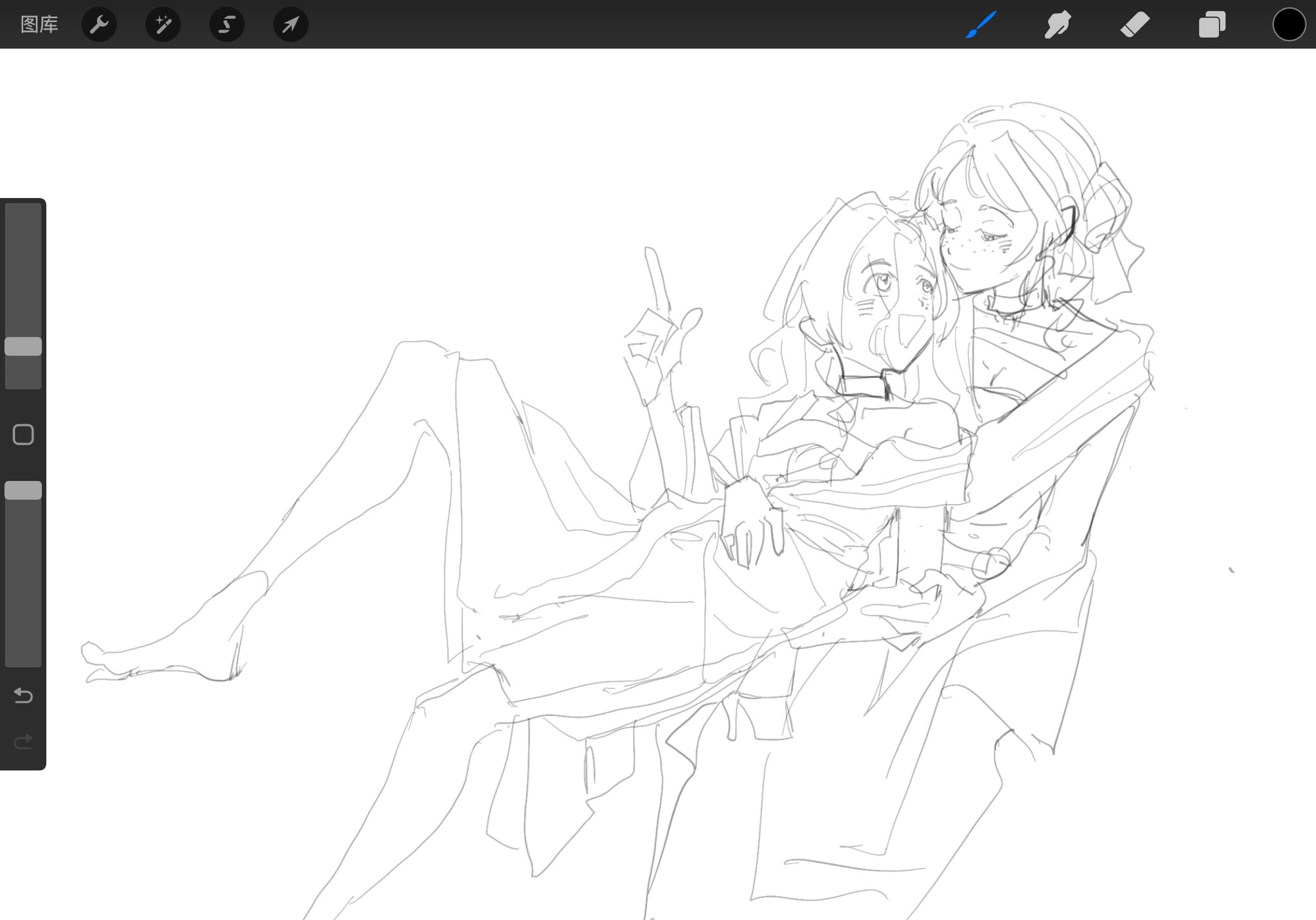Click the bottom of opacity slider track
The height and width of the screenshot is (920, 1316).
(x=23, y=656)
